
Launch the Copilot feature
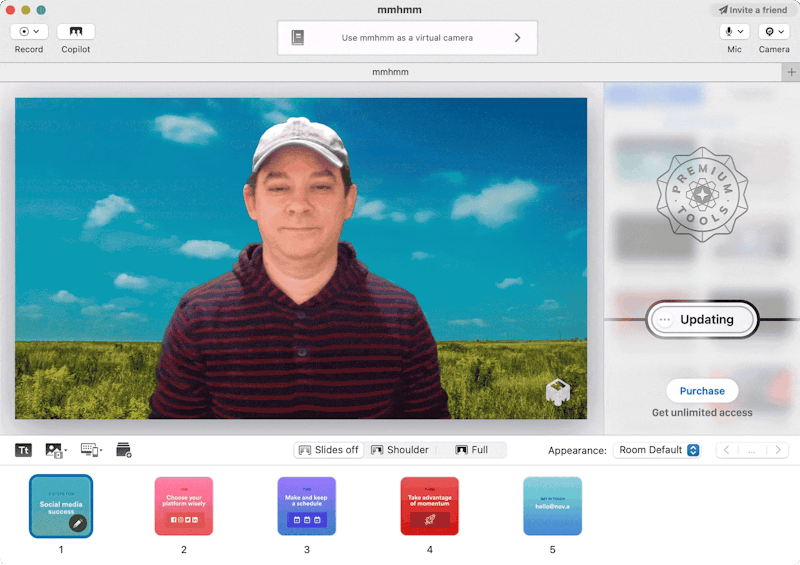[76, 32]
